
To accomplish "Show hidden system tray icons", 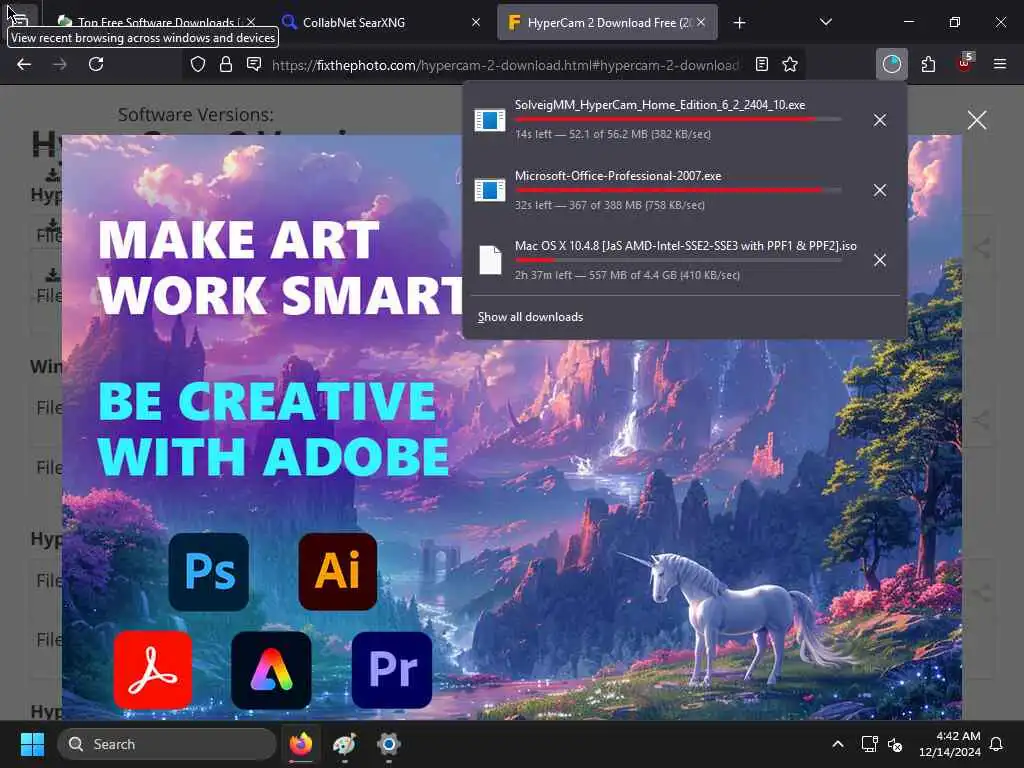I will coord(838,744).
